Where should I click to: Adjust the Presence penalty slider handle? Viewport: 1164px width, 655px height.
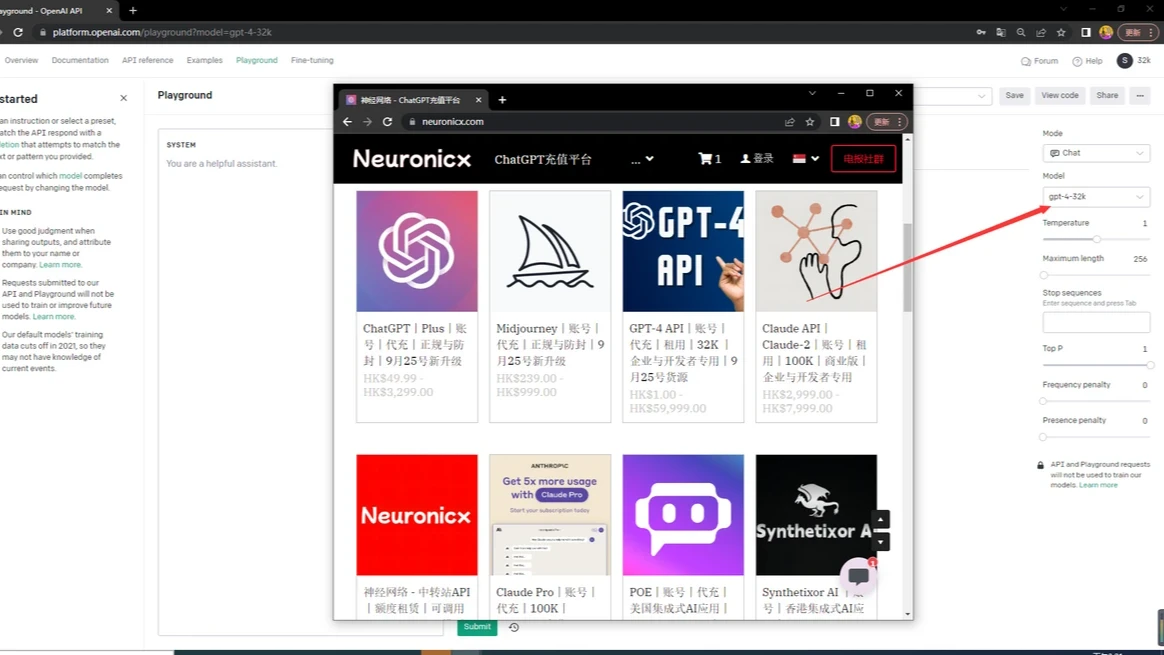point(1043,437)
